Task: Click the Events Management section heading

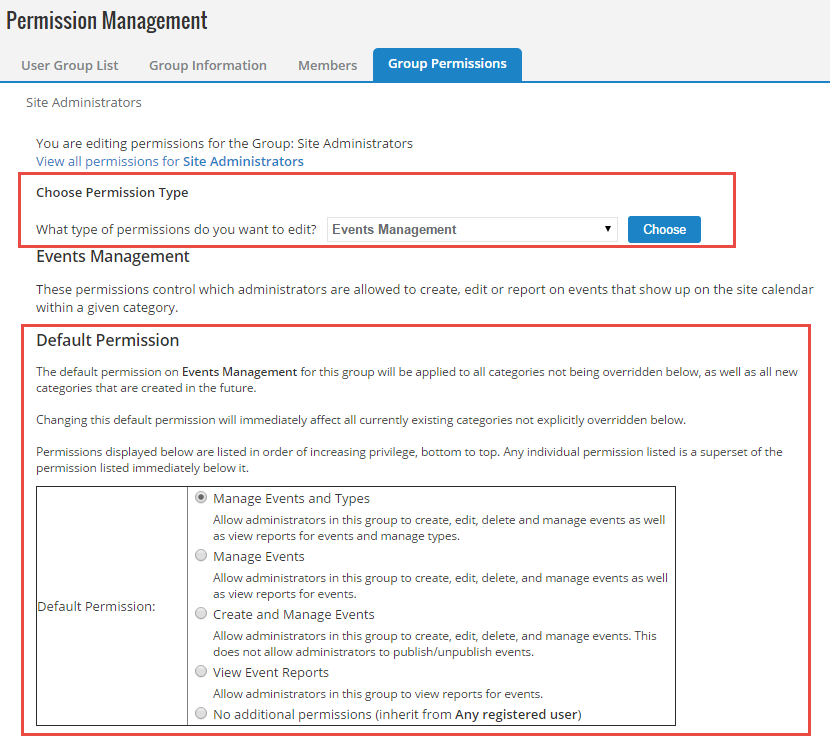Action: 113,256
